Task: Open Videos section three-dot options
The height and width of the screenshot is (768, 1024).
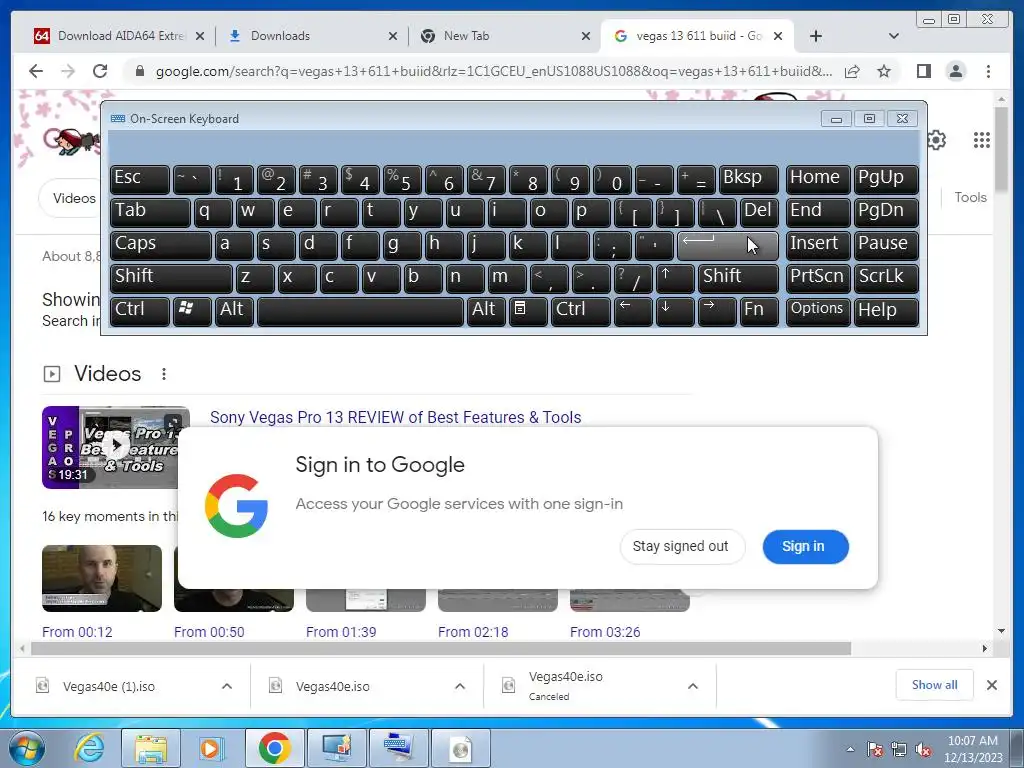Action: (164, 374)
